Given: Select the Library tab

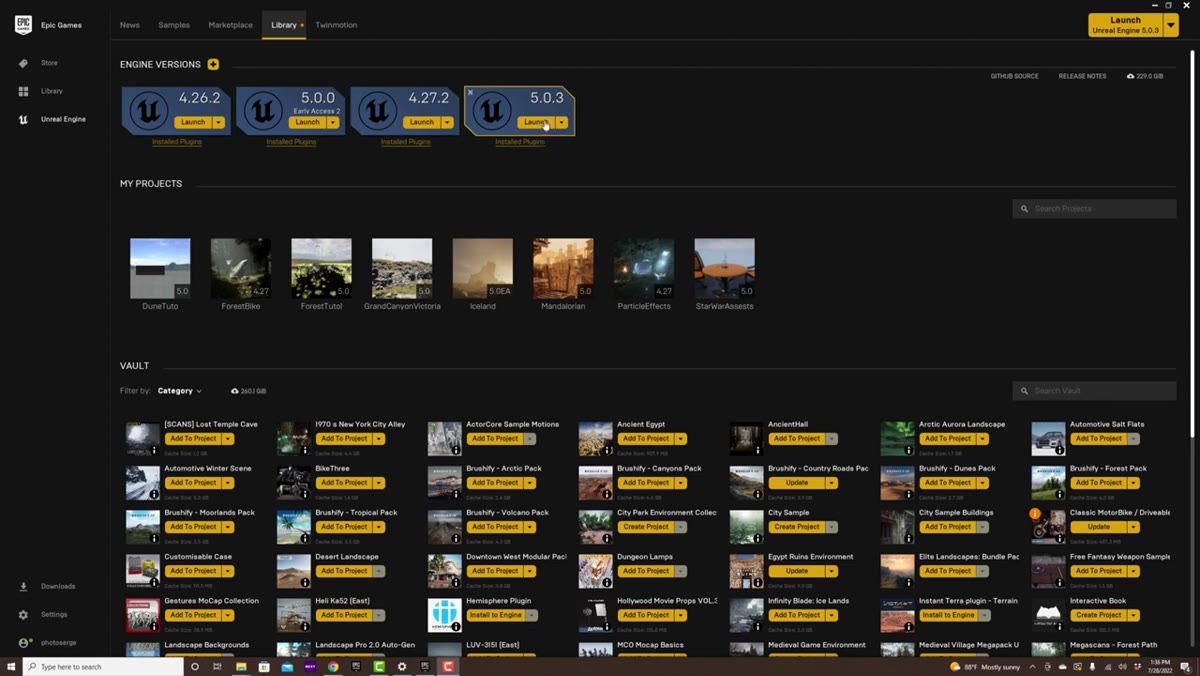Looking at the screenshot, I should pos(284,25).
